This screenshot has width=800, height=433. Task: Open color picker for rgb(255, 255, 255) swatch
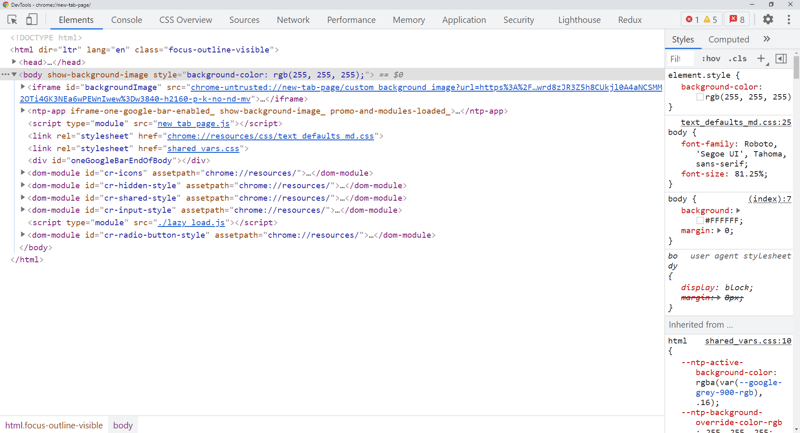coord(700,97)
